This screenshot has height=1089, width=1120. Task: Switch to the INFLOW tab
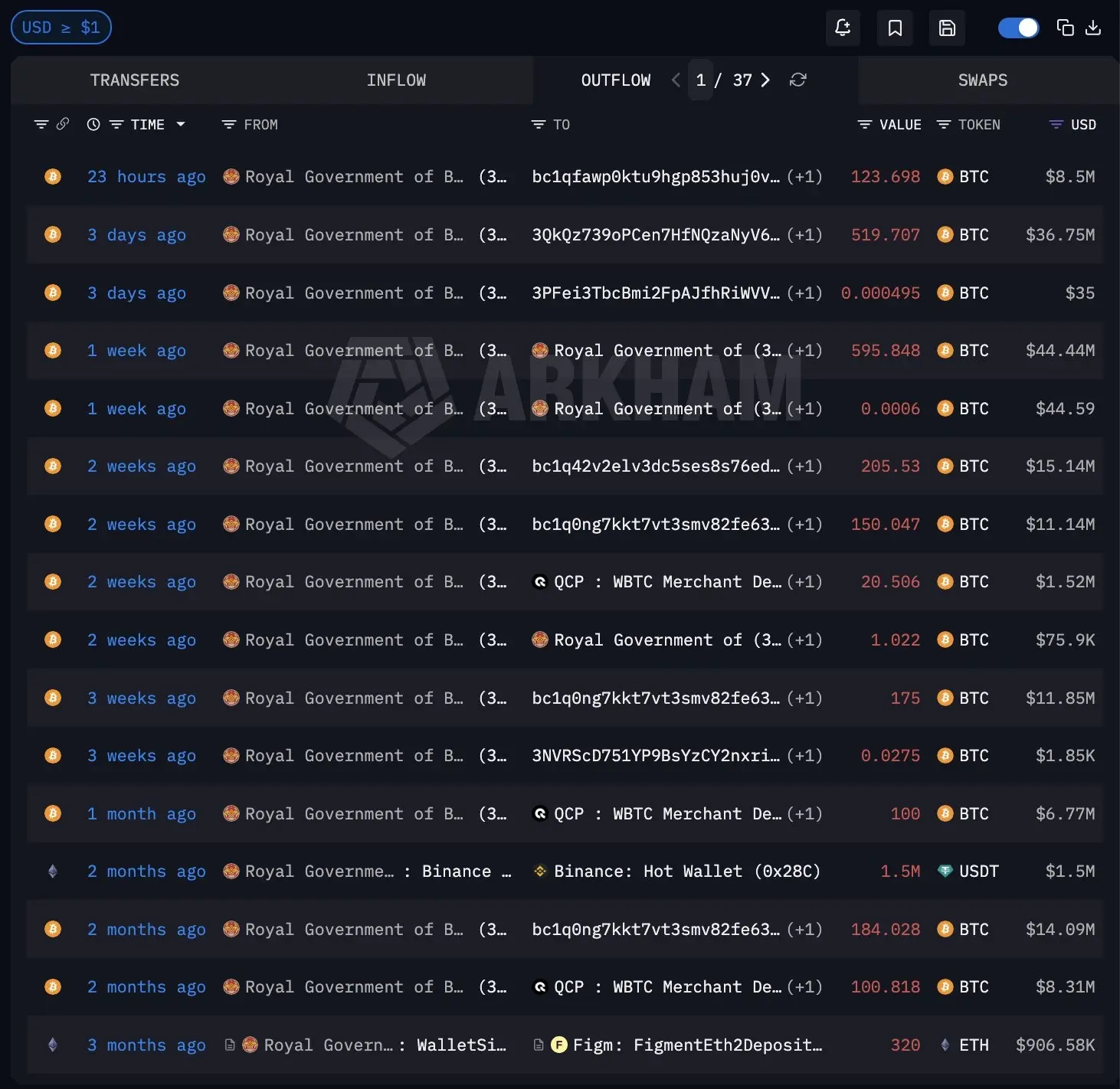(395, 80)
